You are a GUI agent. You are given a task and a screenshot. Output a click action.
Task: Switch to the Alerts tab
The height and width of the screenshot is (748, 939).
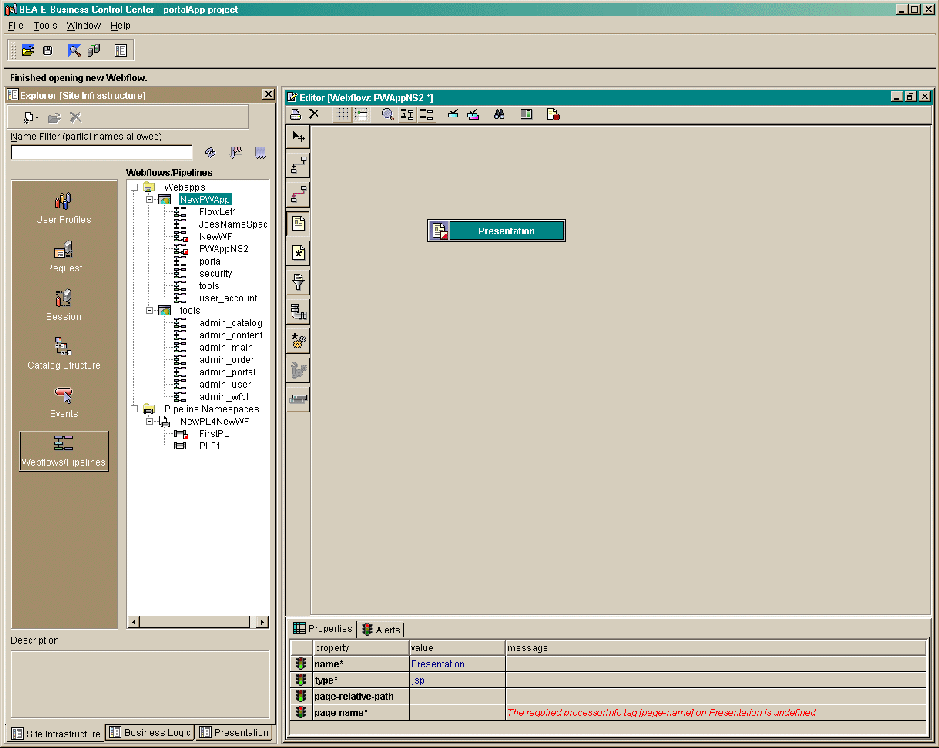coord(381,629)
